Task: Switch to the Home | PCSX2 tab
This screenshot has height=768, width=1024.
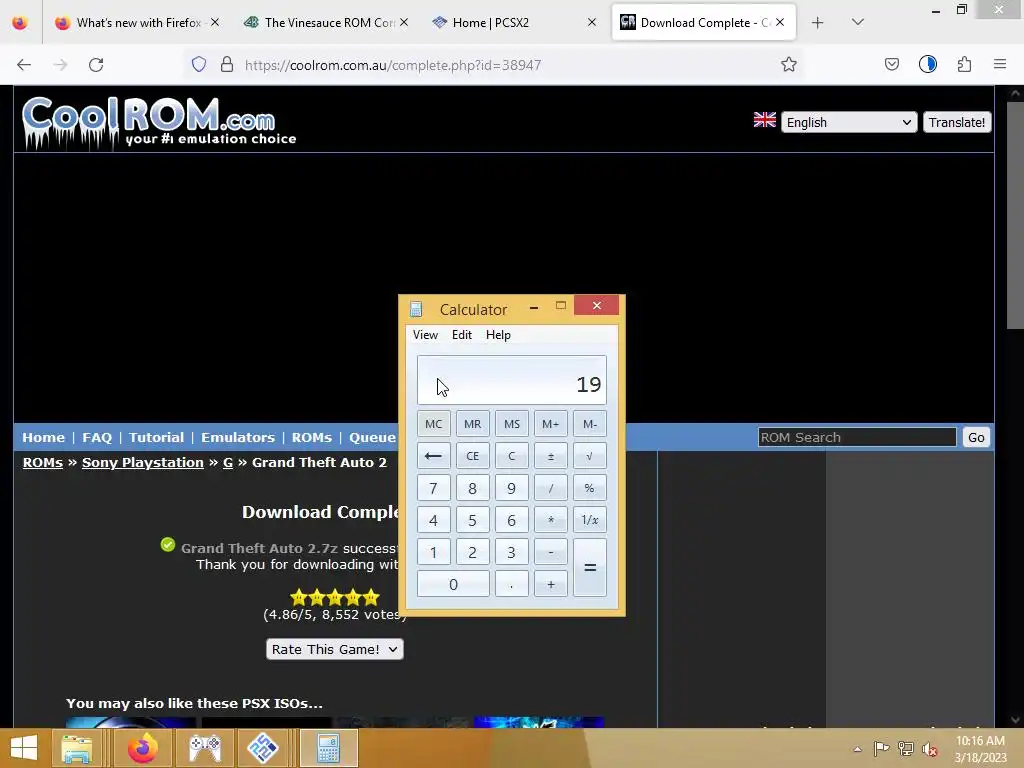Action: 513,23
